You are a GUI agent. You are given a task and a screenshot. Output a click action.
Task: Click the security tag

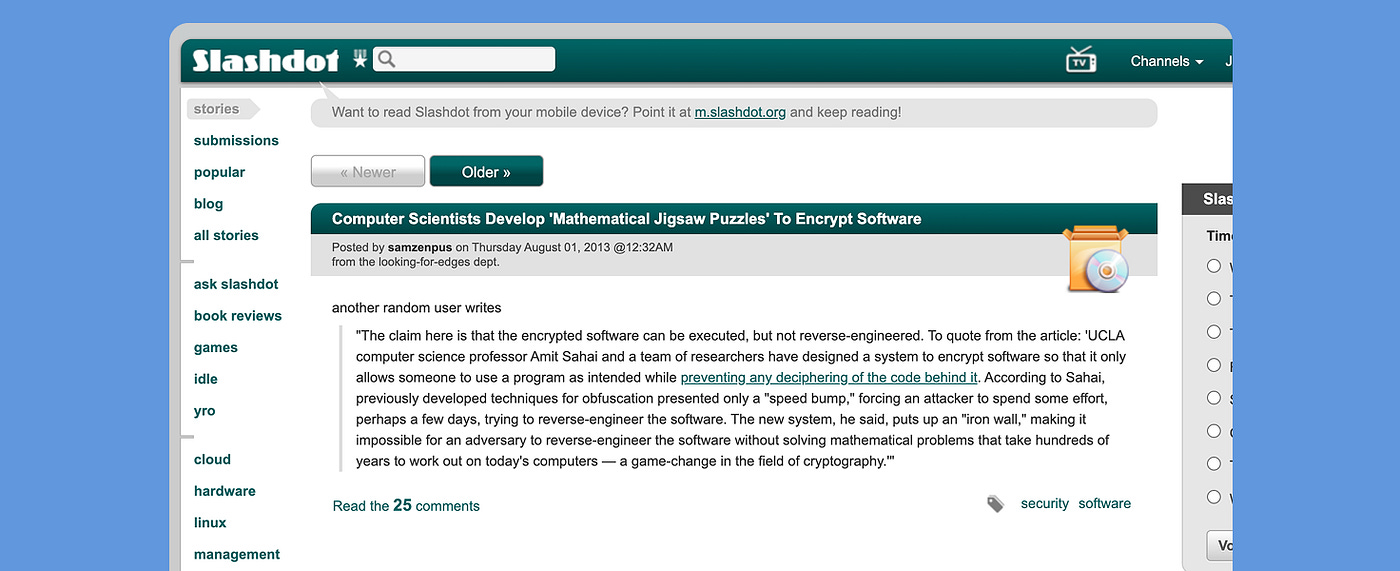click(1045, 503)
